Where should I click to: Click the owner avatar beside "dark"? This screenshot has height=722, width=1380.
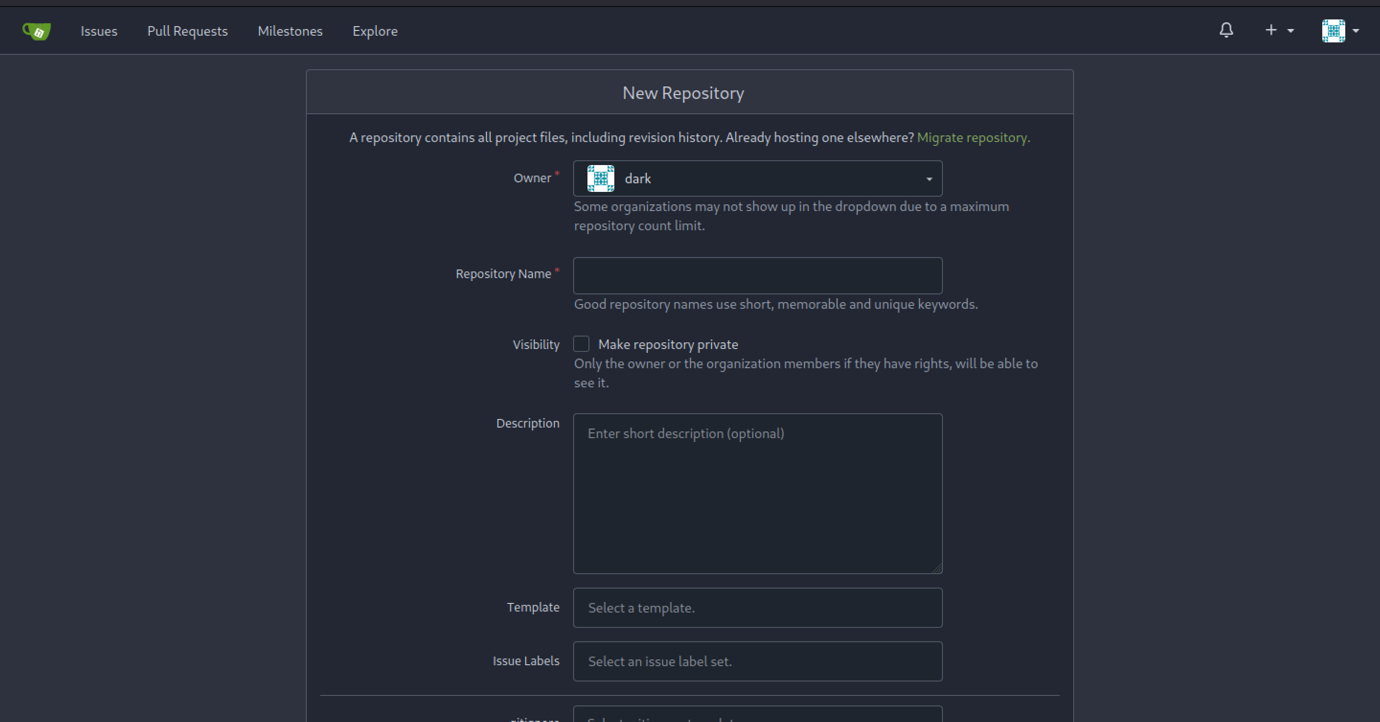click(x=601, y=179)
